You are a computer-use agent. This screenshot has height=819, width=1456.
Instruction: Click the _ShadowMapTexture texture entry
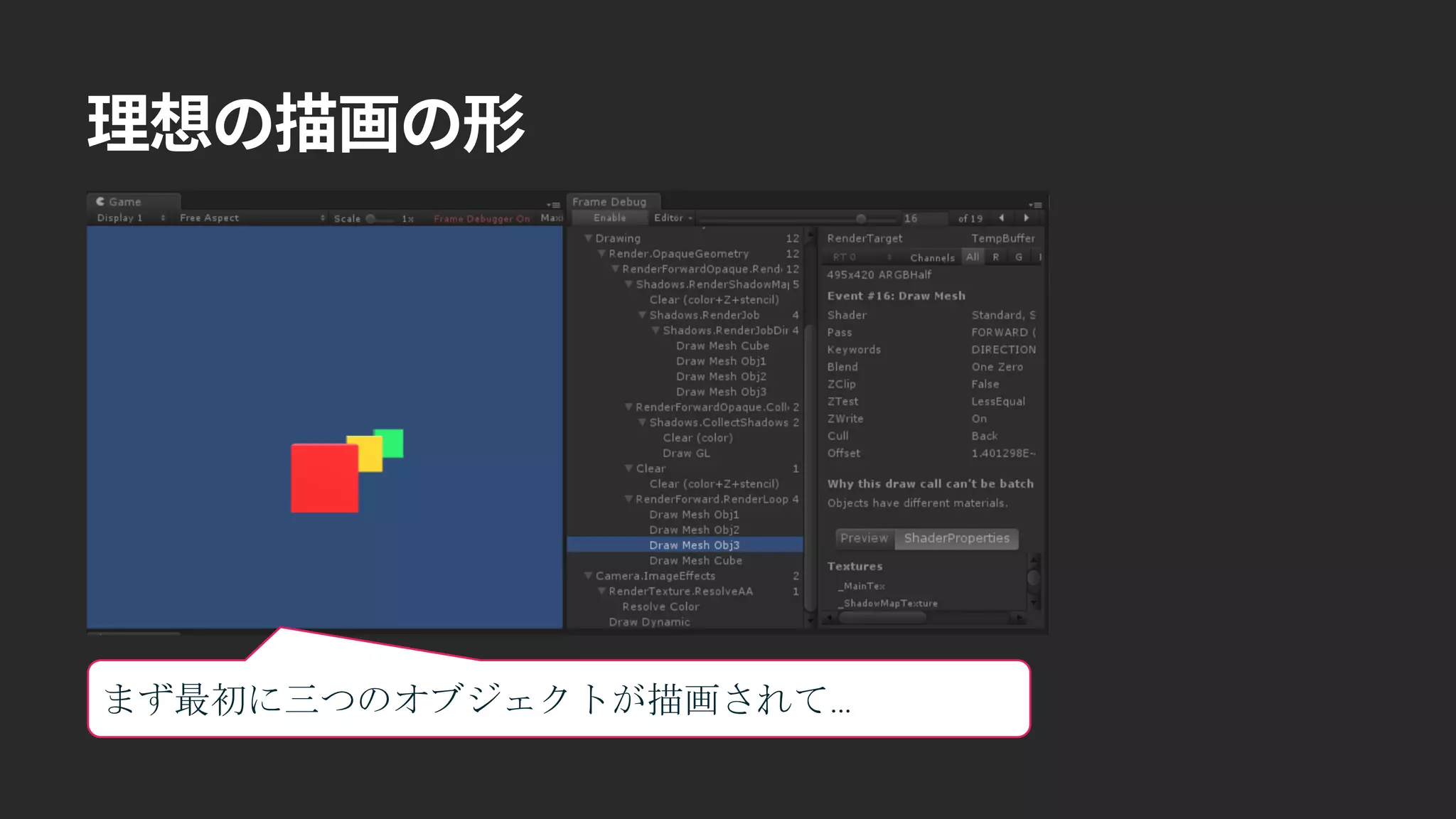(887, 603)
